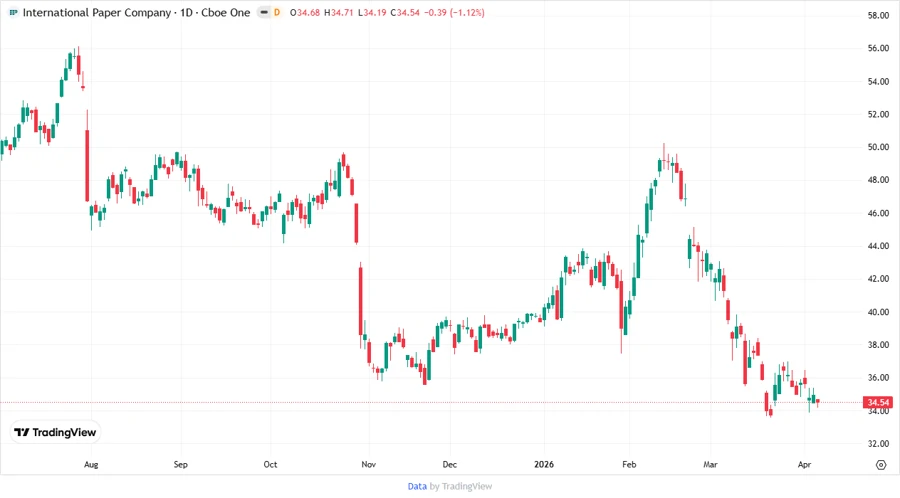Screen dimensions: 900x498
Task: Click the 2026 label on time axis
Action: (544, 464)
